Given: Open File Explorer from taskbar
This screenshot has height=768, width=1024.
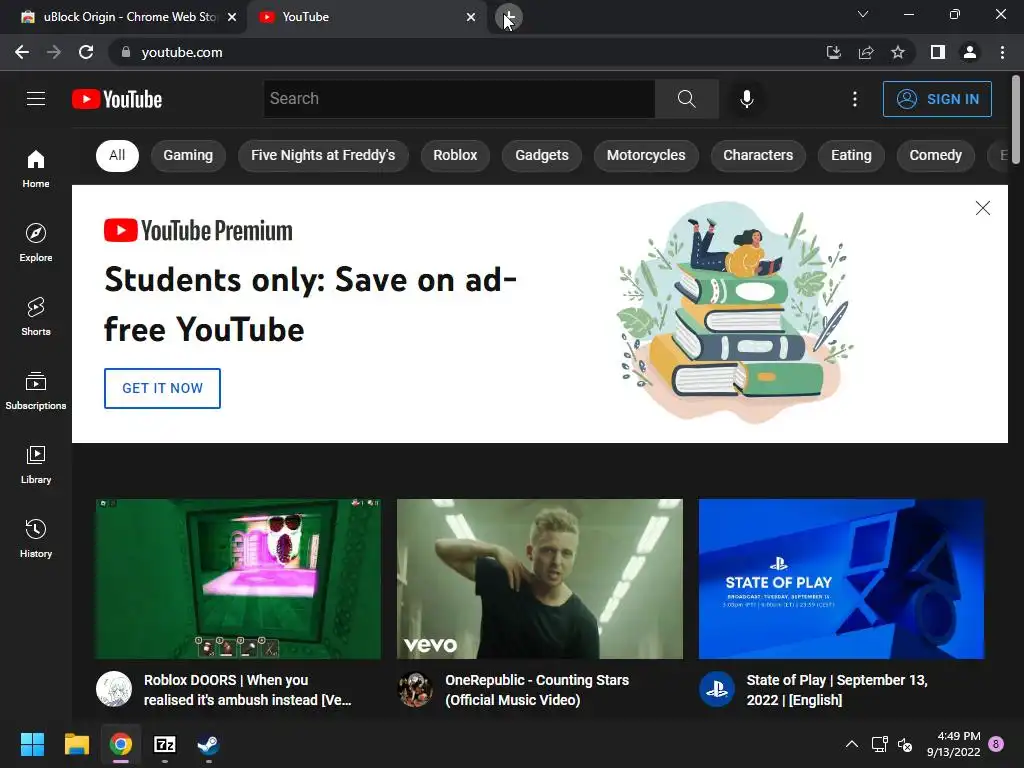Looking at the screenshot, I should (76, 744).
